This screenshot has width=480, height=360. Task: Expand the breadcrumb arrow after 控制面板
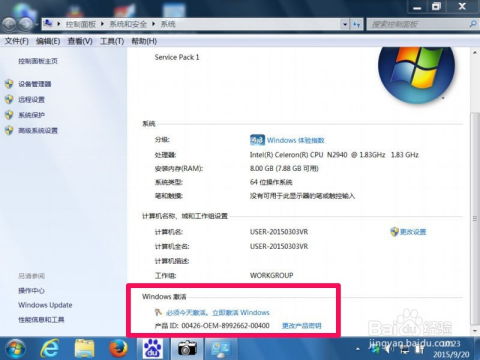coord(102,24)
